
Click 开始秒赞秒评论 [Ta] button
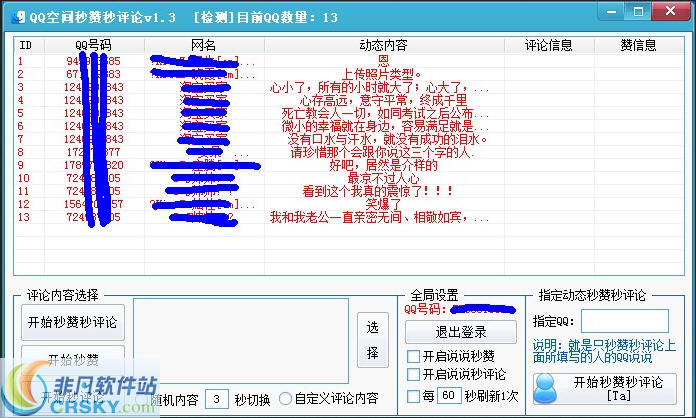pyautogui.click(x=605, y=388)
